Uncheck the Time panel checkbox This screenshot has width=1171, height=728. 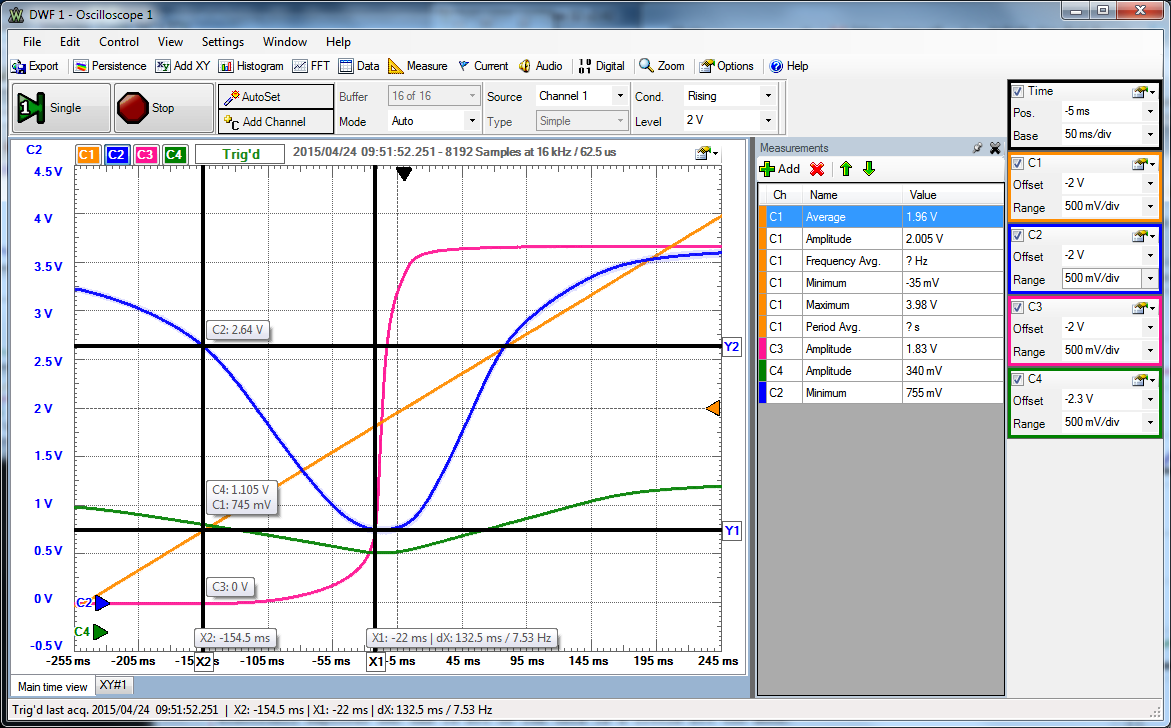tap(1018, 91)
